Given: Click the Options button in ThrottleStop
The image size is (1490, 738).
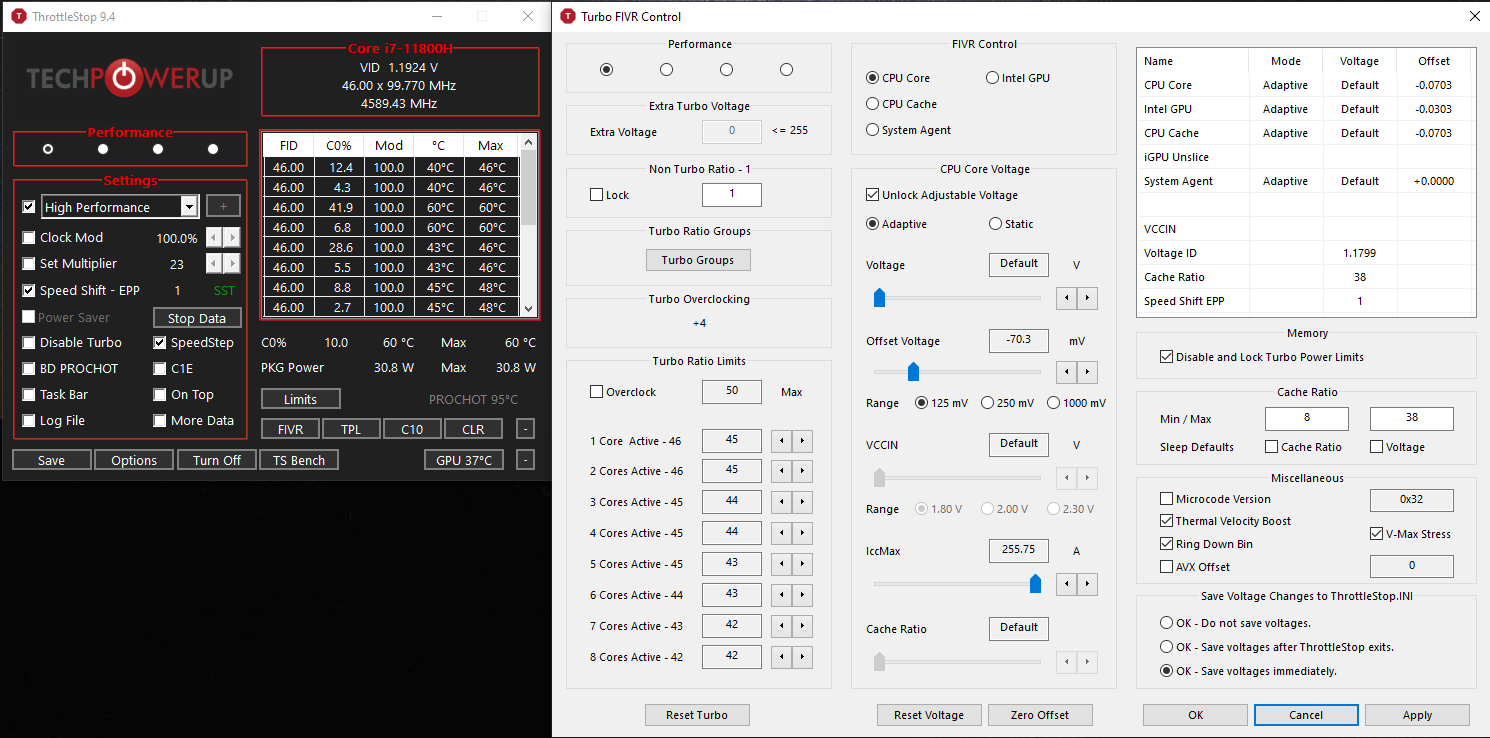Looking at the screenshot, I should pyautogui.click(x=134, y=460).
